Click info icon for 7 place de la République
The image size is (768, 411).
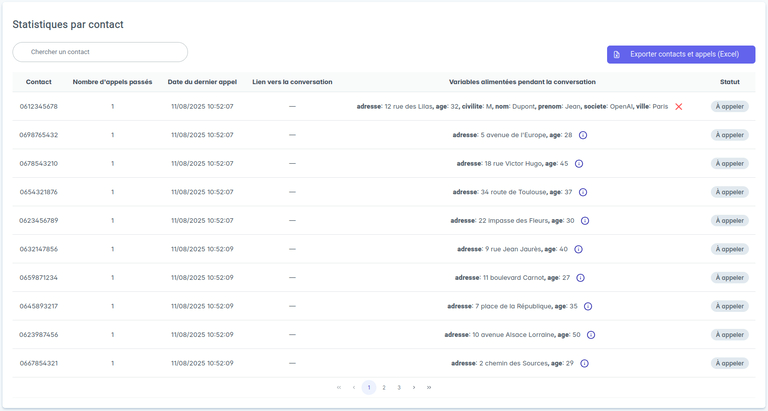point(587,306)
